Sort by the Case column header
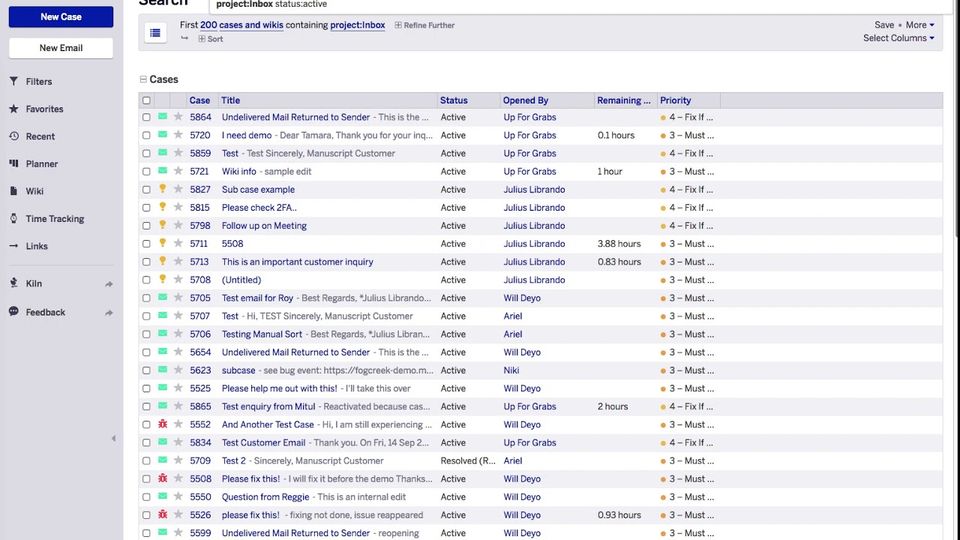 coord(200,100)
